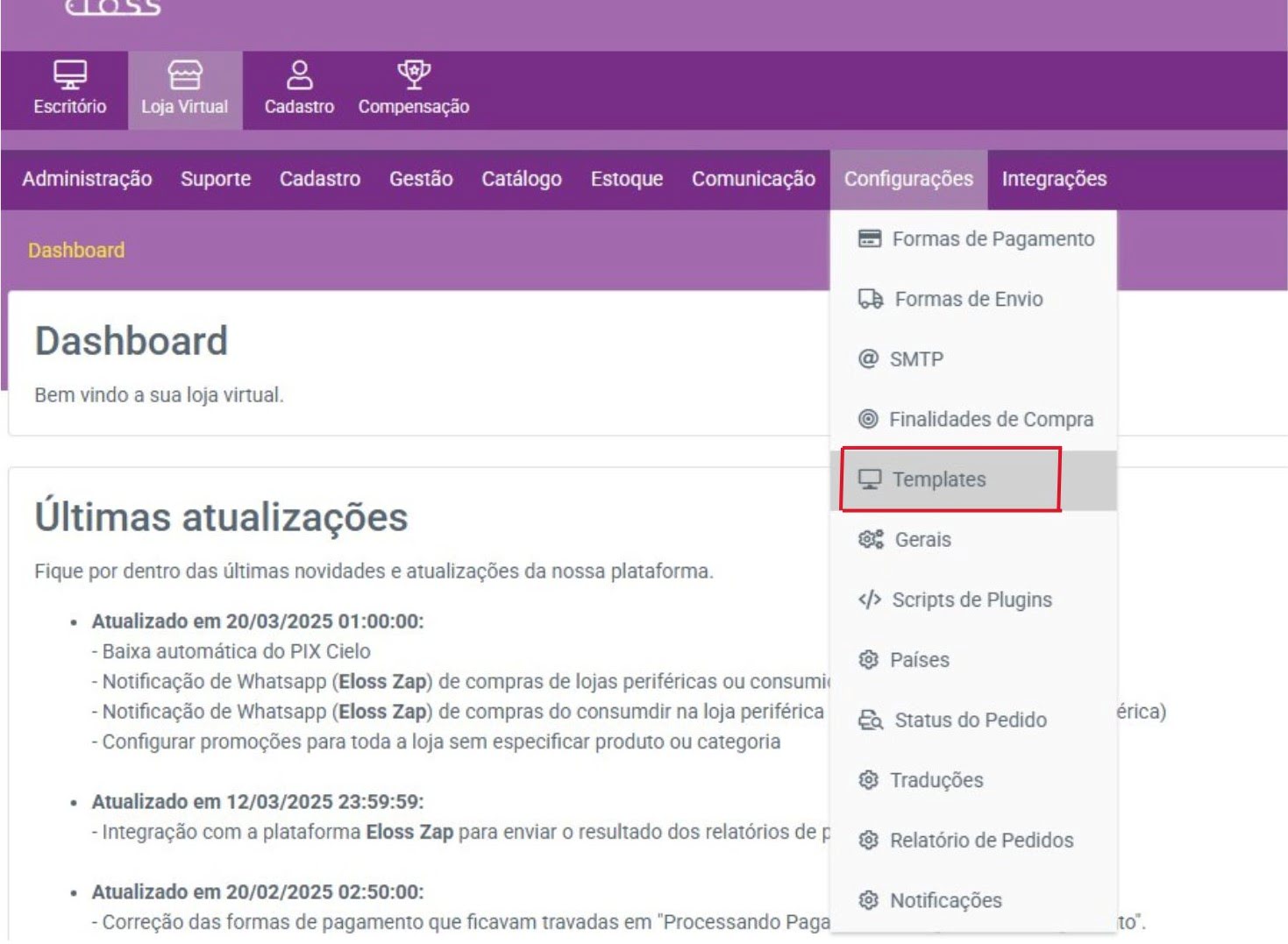The height and width of the screenshot is (944, 1288).
Task: Click the code brackets icon beside Scripts de Plugins
Action: click(870, 600)
